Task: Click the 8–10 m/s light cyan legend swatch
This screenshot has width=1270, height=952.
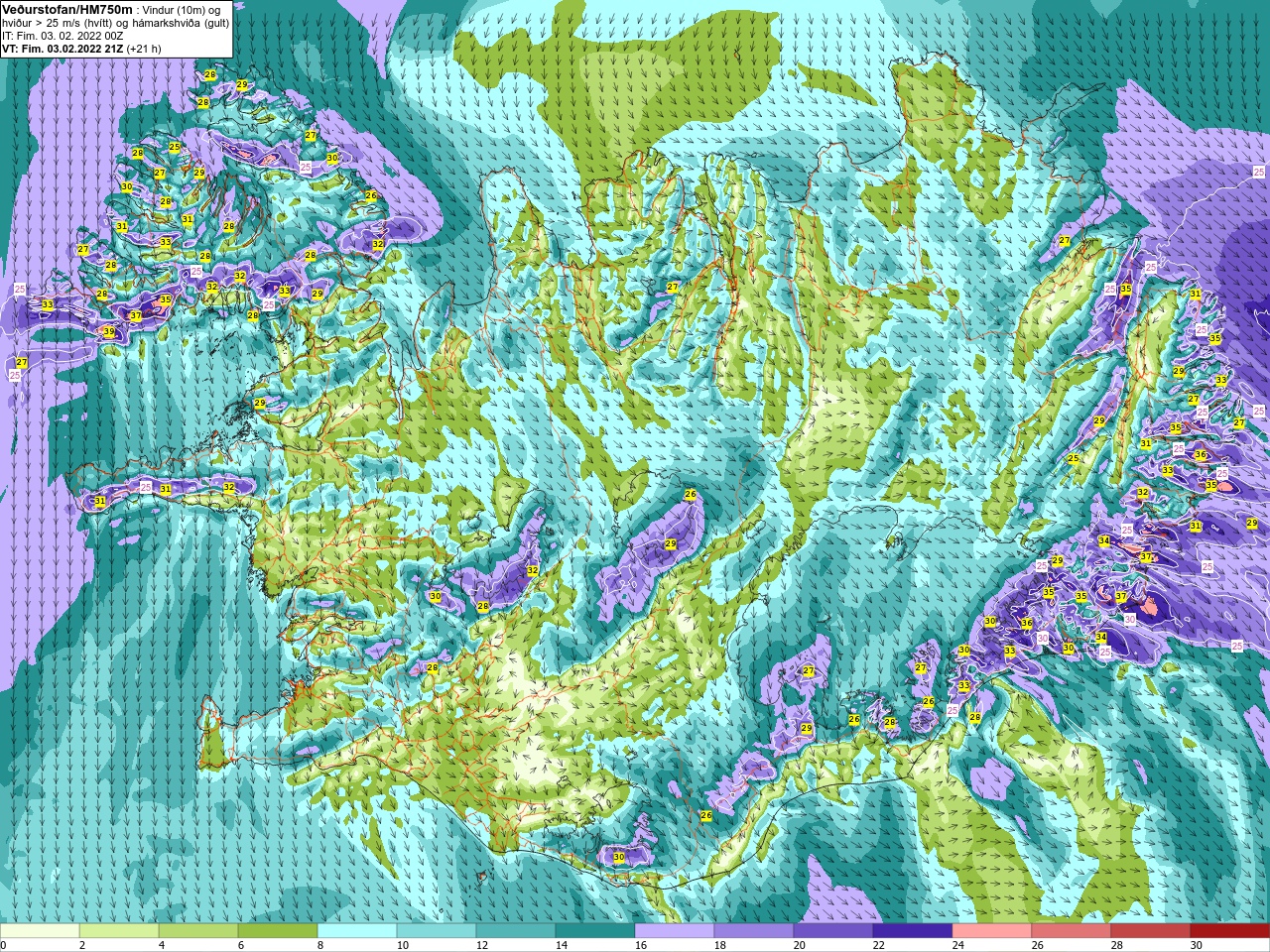Action: click(x=357, y=931)
